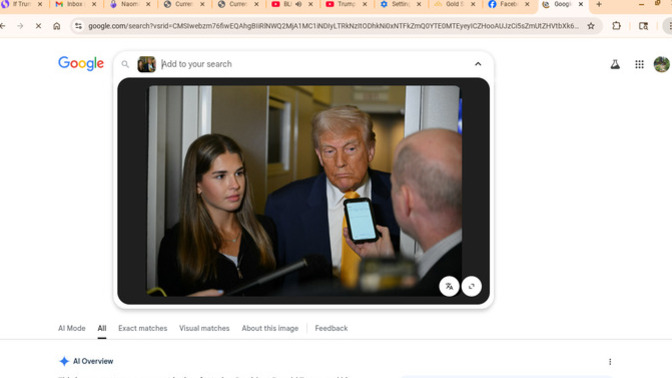
Task: Click the AI Overview sparkle icon
Action: click(x=64, y=361)
